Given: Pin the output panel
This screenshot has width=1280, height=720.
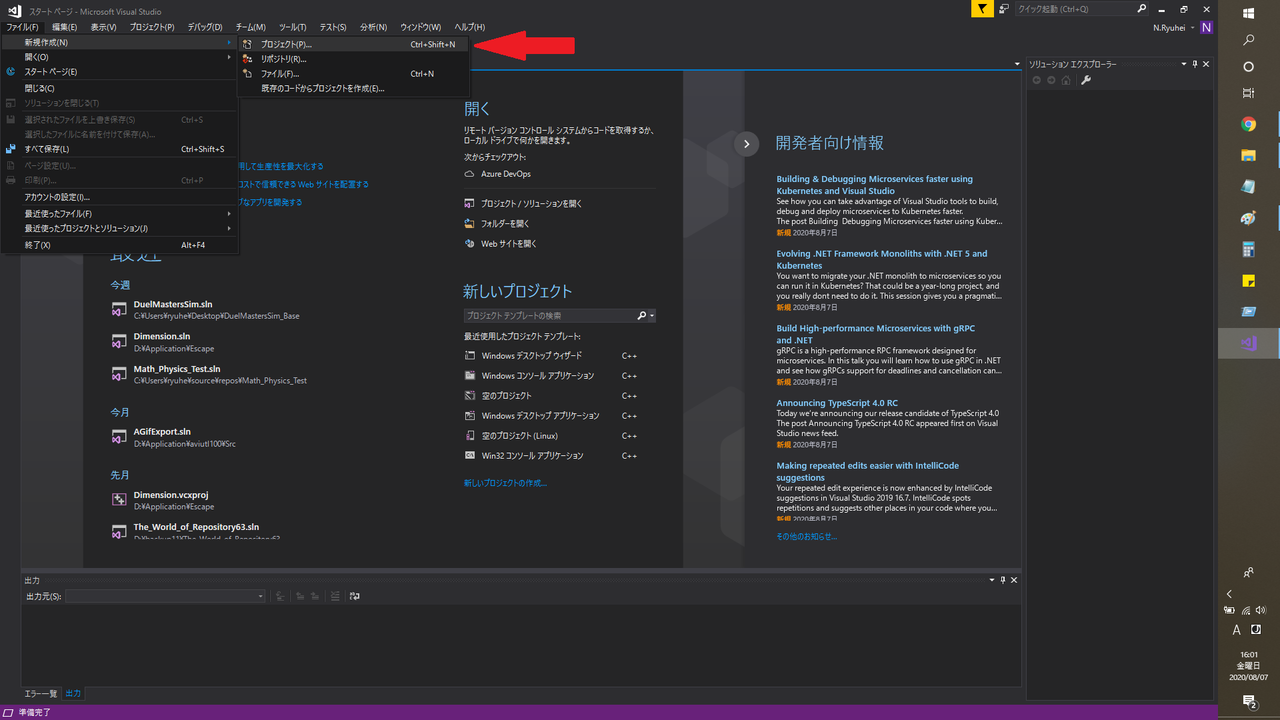Looking at the screenshot, I should (x=1003, y=580).
